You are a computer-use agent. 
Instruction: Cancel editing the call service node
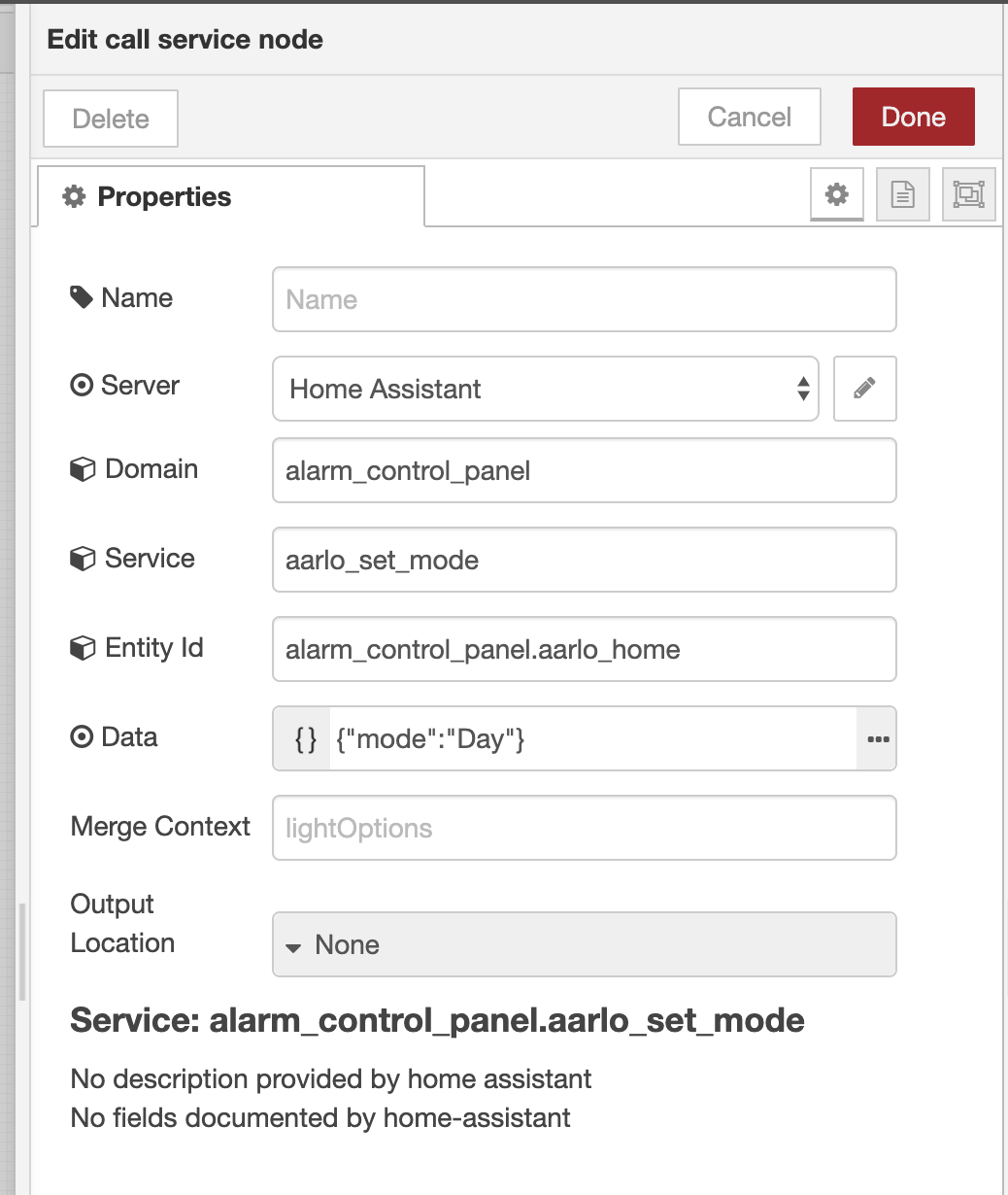pos(750,117)
